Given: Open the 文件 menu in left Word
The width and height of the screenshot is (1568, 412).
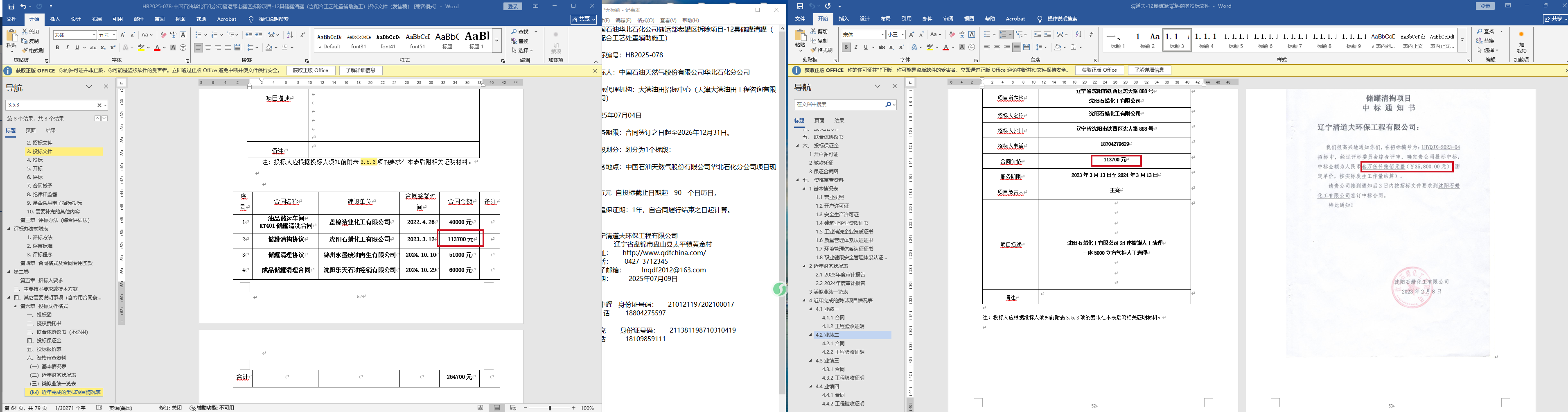Looking at the screenshot, I should 11,20.
